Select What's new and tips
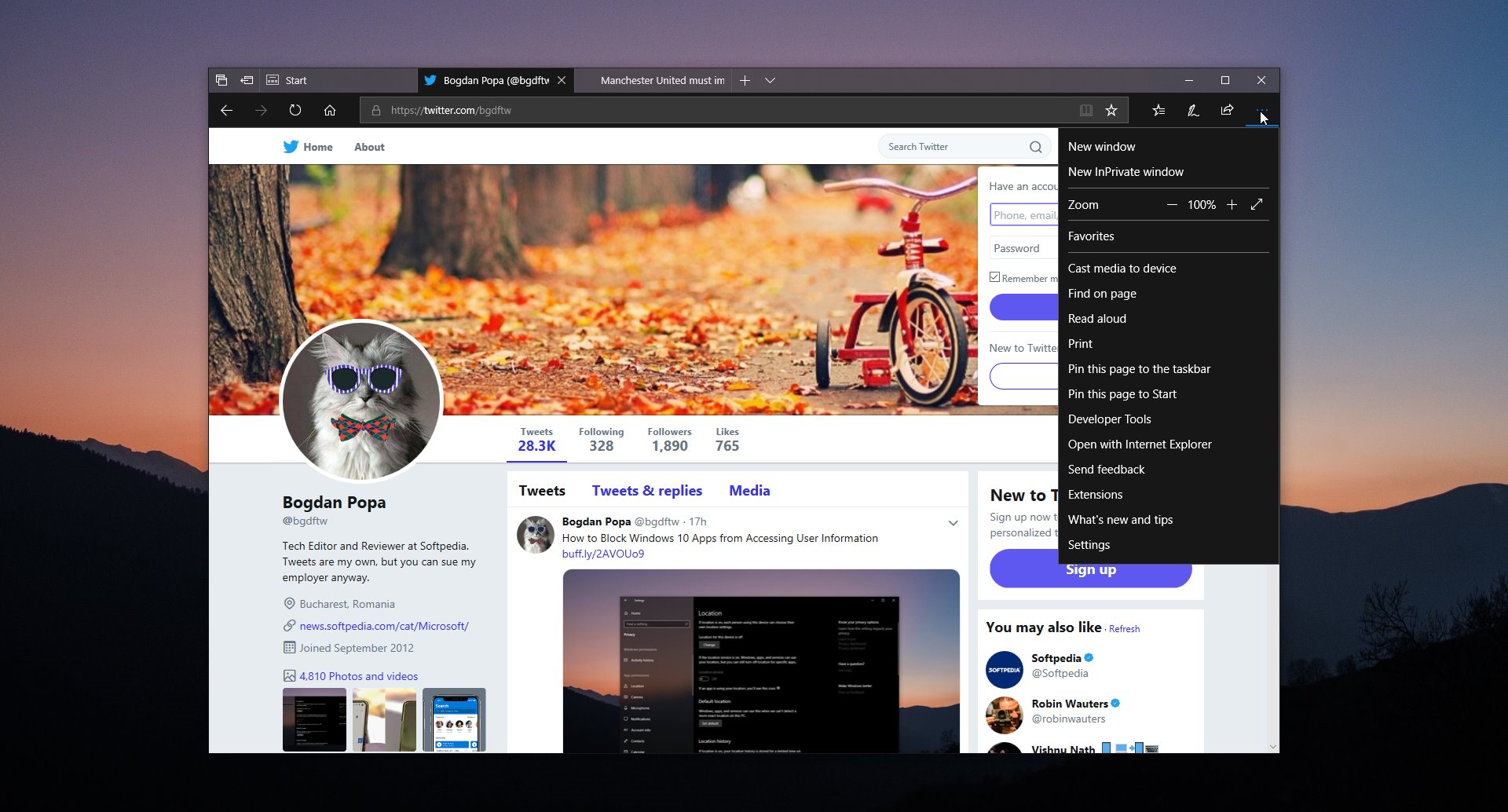The height and width of the screenshot is (812, 1508). pos(1168,520)
